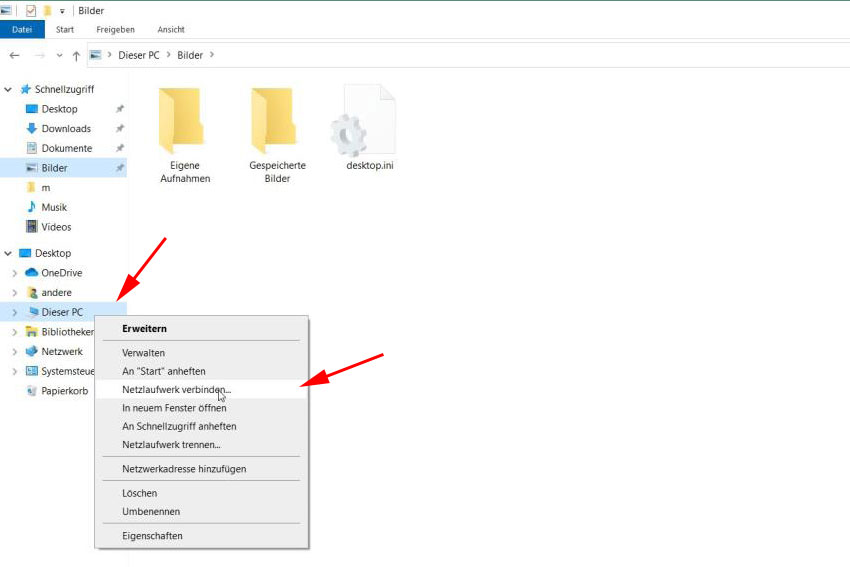Viewport: 850px width, 567px height.
Task: Expand the Netzwerk tree node
Action: tap(14, 352)
